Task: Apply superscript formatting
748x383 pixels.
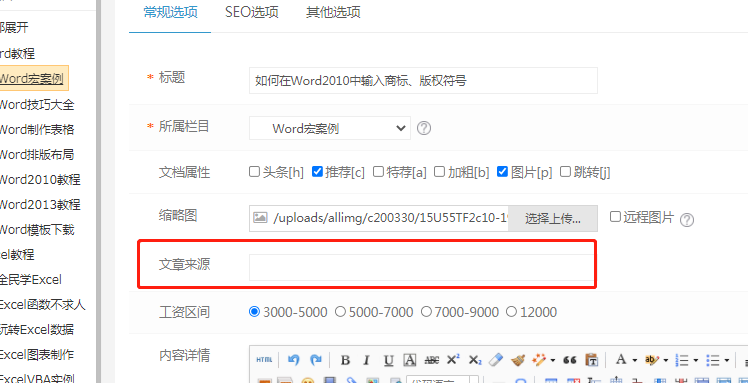Action: tap(453, 360)
